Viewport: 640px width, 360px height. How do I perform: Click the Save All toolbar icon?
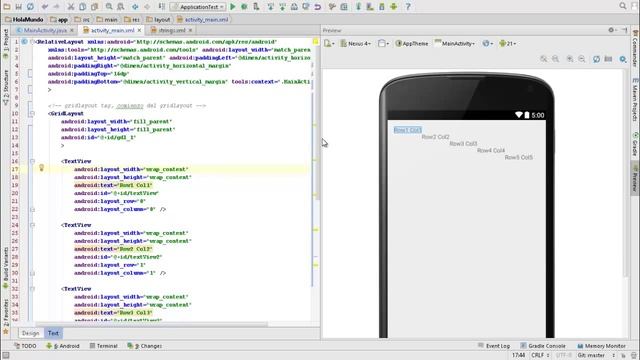click(x=18, y=7)
